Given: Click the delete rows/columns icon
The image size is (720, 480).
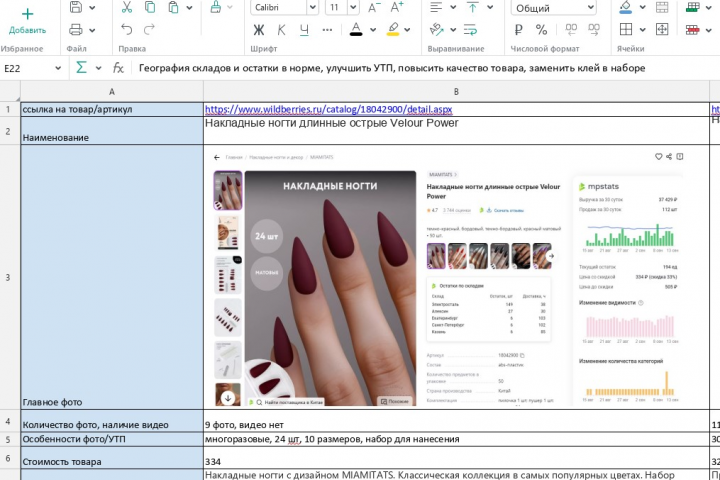Looking at the screenshot, I should [693, 30].
